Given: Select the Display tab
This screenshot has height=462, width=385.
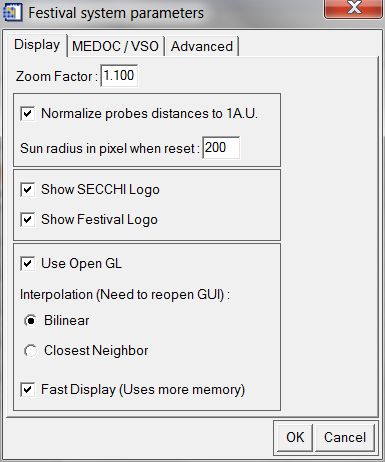Looking at the screenshot, I should [37, 45].
